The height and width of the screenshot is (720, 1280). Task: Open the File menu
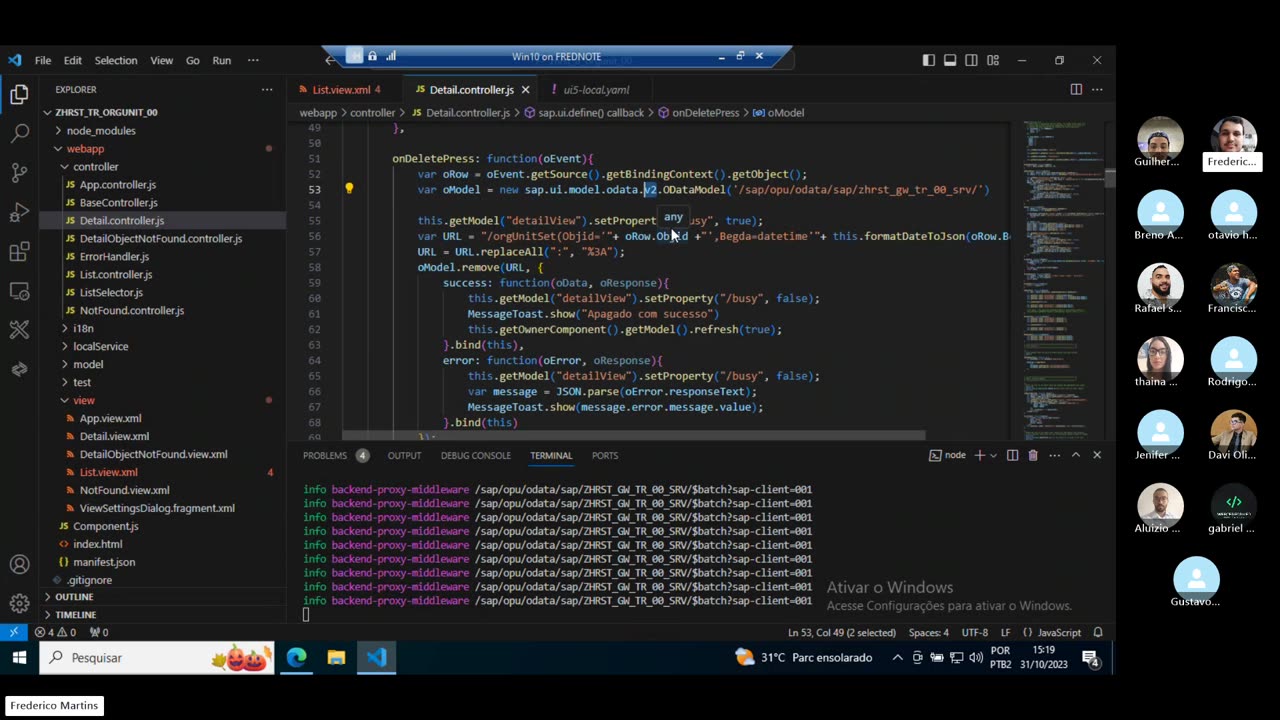(x=43, y=60)
